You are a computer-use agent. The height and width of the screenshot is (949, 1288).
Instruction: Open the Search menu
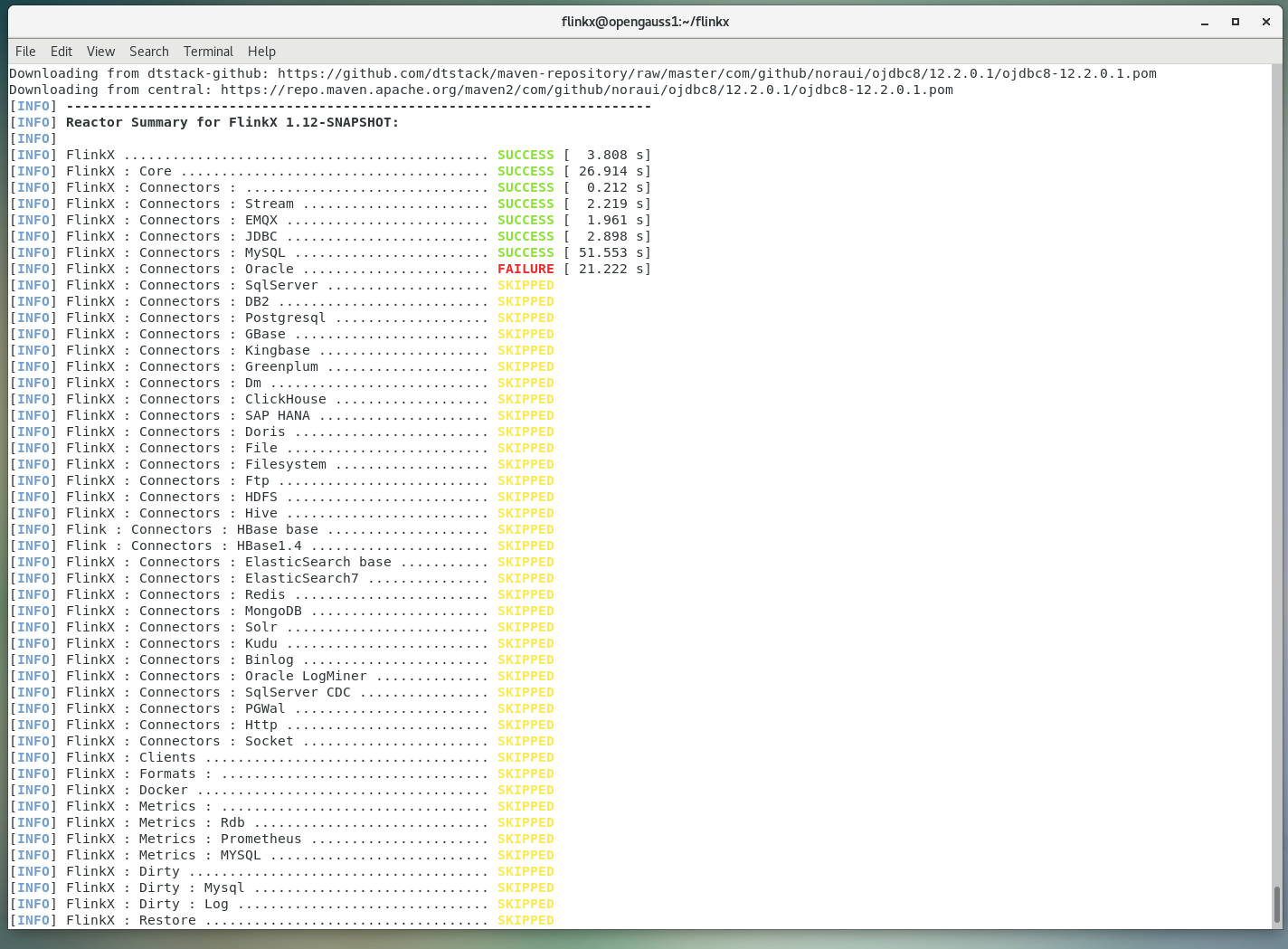[x=149, y=52]
